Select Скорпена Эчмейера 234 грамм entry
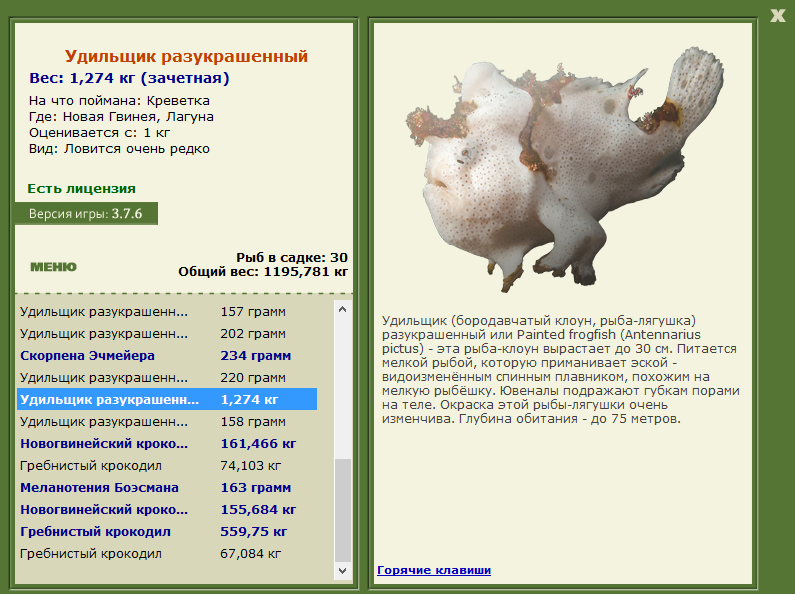 click(x=167, y=356)
